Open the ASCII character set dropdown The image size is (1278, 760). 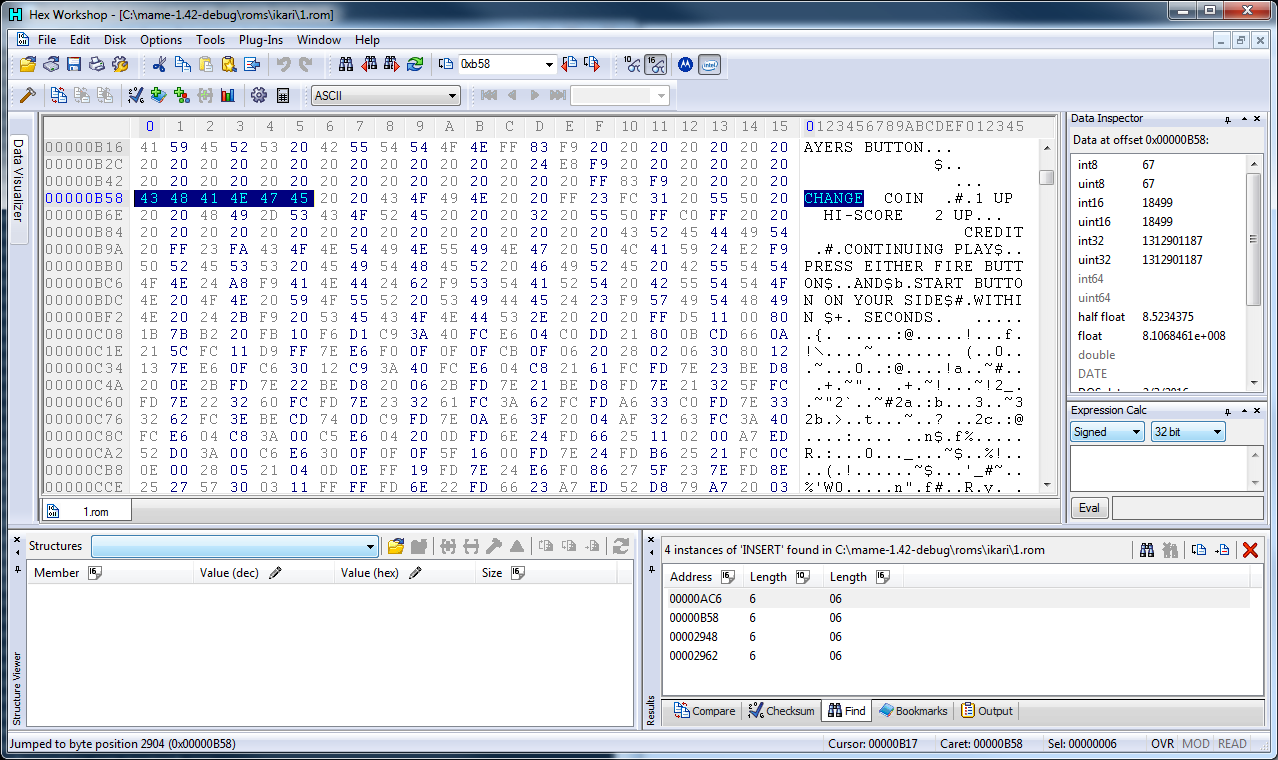click(453, 96)
